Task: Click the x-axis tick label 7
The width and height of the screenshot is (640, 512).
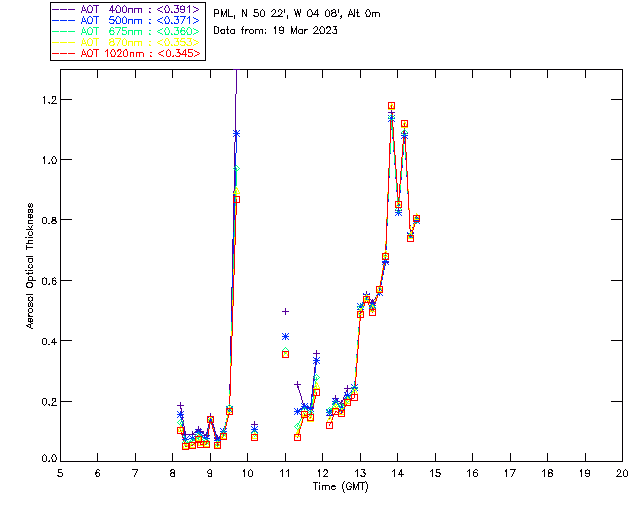Action: pos(135,473)
